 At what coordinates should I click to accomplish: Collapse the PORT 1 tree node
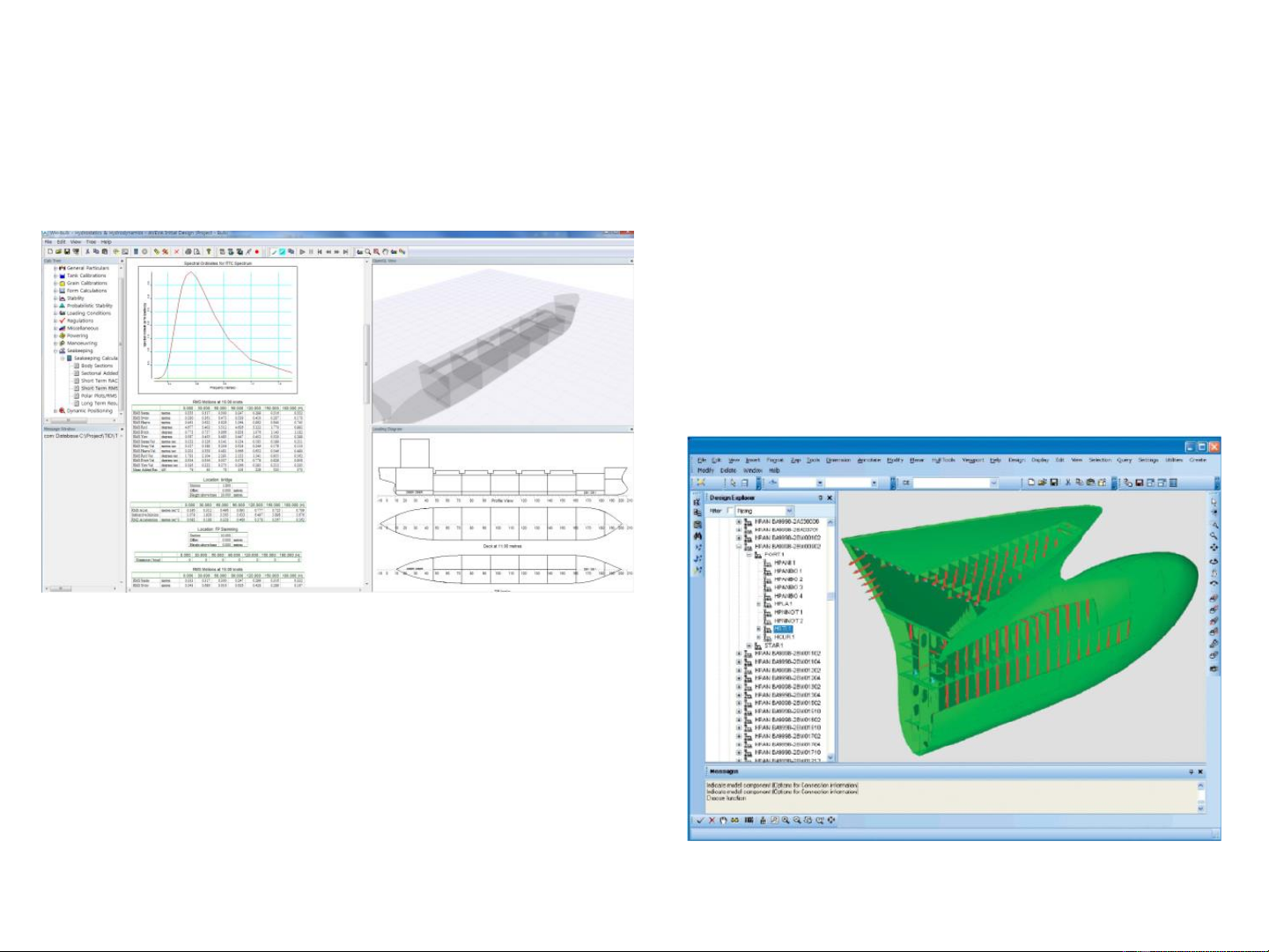click(x=749, y=555)
